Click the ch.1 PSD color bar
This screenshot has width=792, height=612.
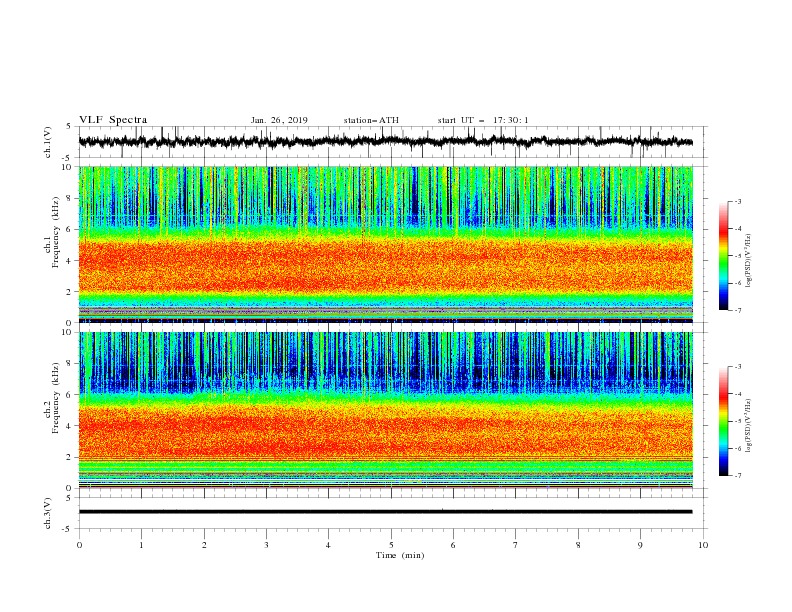723,256
